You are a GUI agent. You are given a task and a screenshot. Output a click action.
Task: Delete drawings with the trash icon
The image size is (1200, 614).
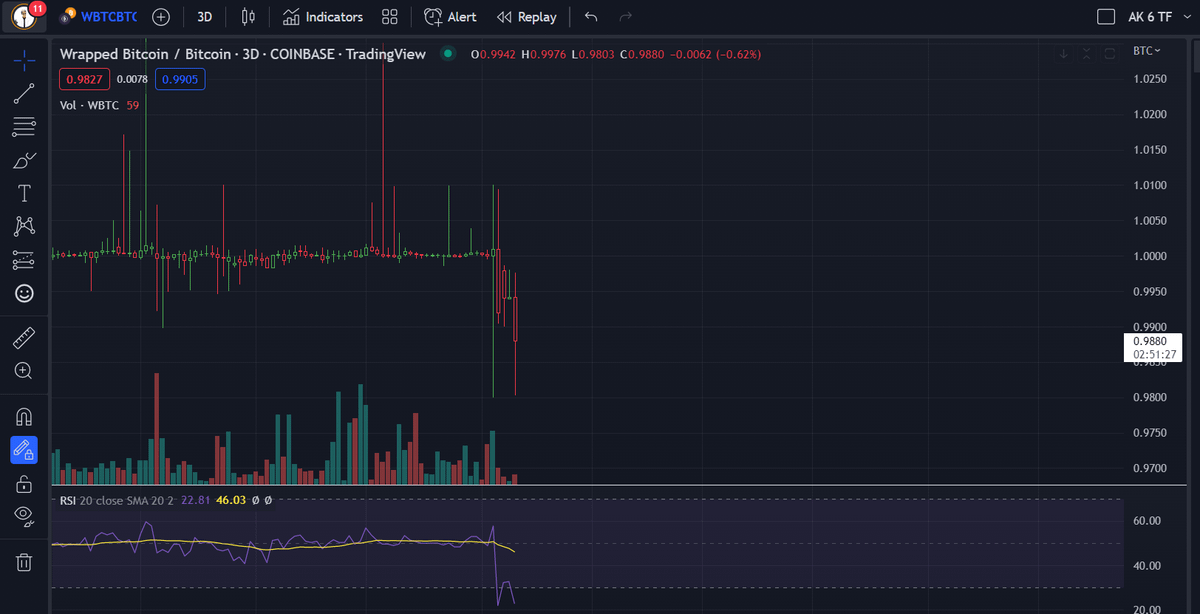(x=24, y=562)
